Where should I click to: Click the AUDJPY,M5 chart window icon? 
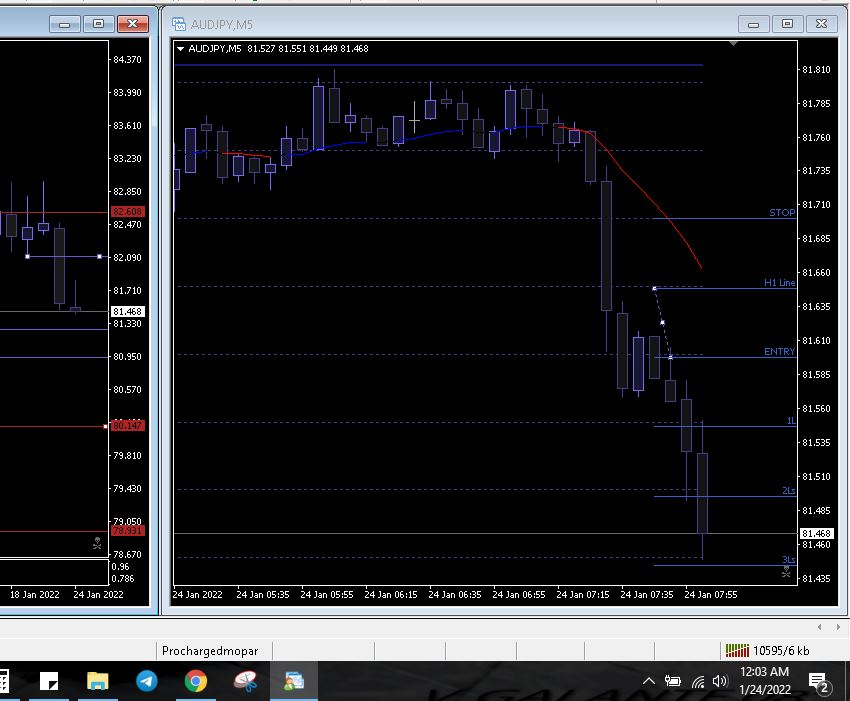(x=179, y=23)
